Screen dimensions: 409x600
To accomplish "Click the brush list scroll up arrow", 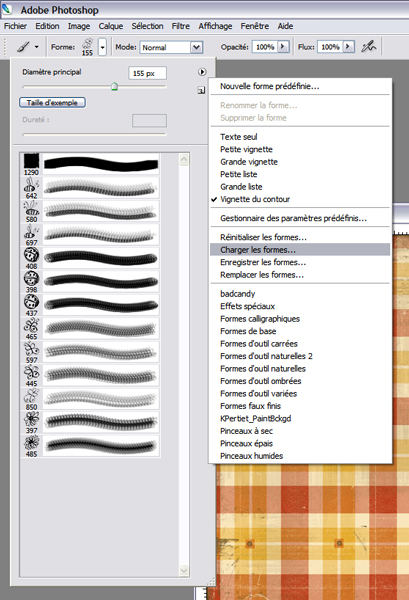I will [x=184, y=159].
